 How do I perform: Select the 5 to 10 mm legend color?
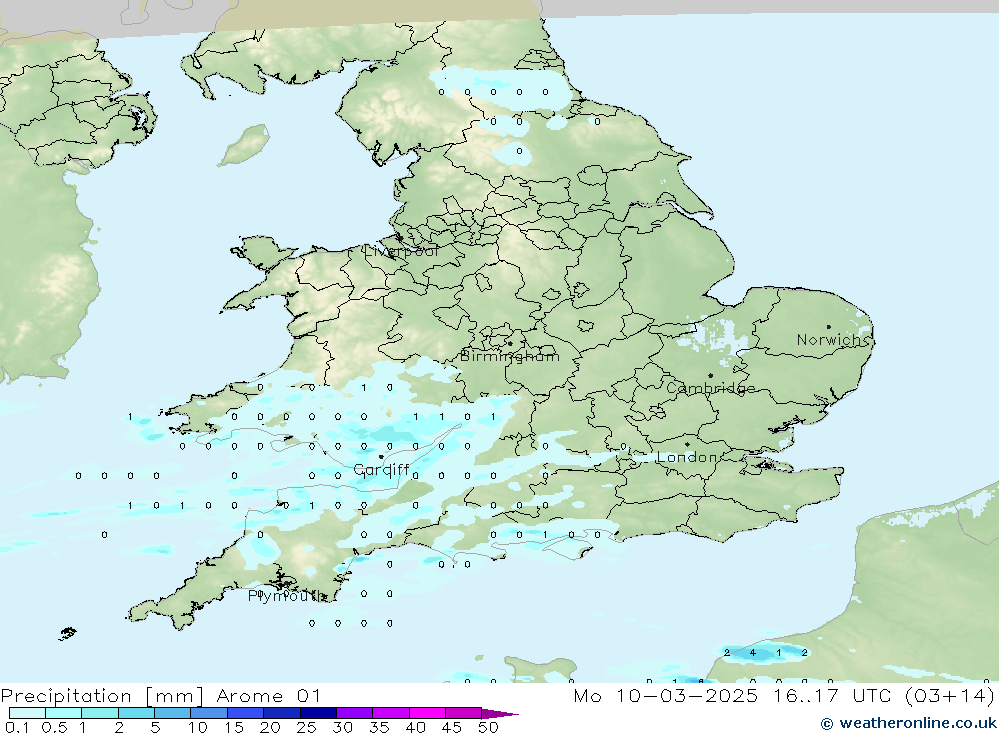coord(173,713)
